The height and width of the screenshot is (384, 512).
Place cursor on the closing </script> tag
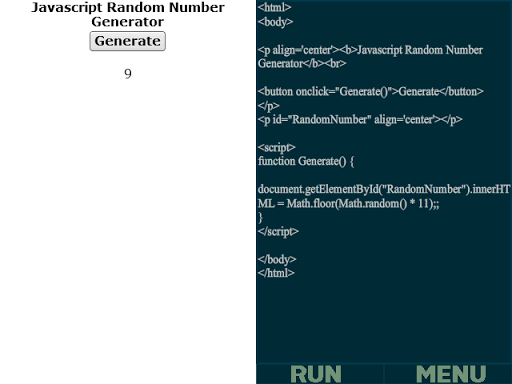tap(278, 231)
